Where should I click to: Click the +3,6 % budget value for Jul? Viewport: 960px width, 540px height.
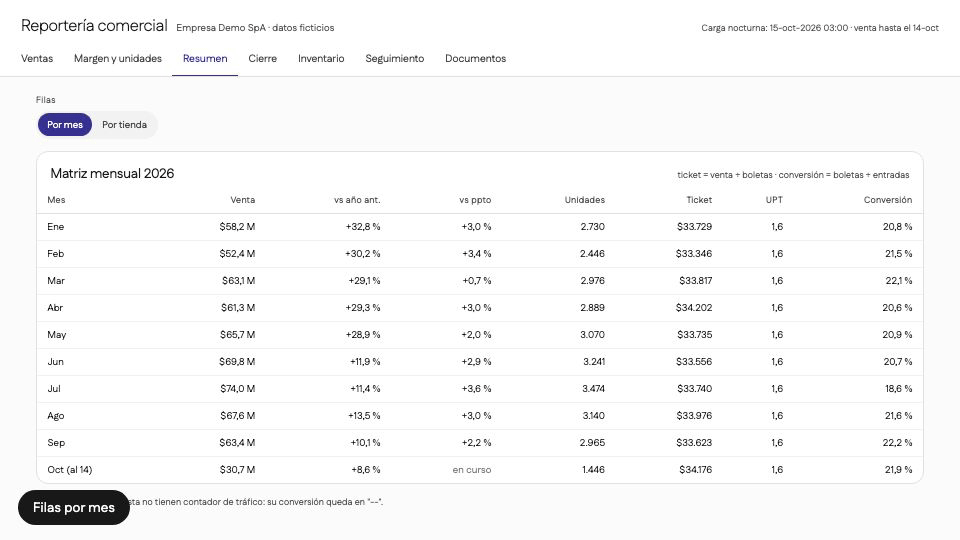point(476,388)
